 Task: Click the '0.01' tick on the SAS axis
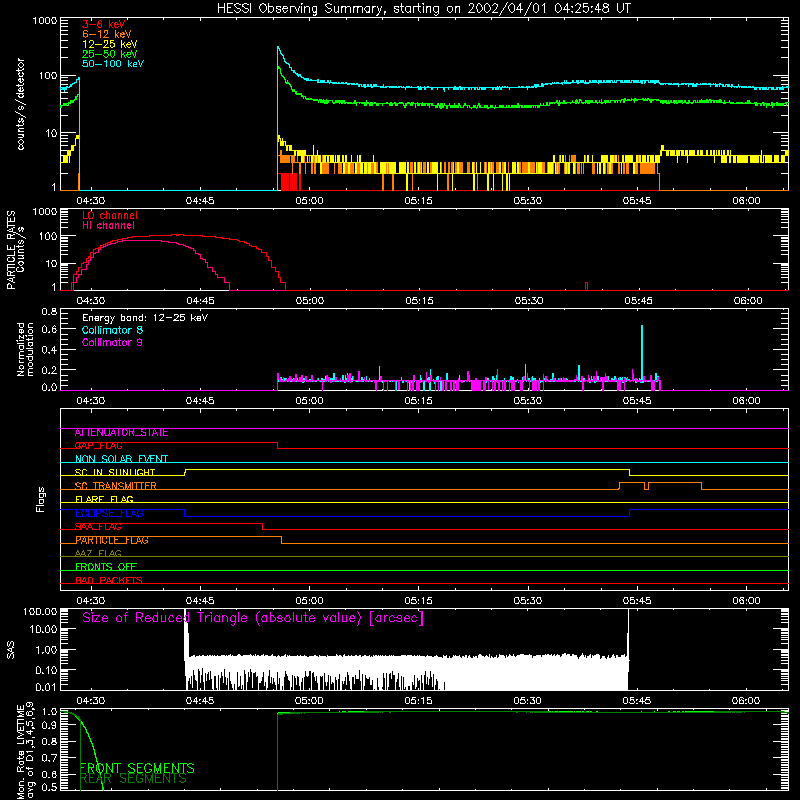(46, 687)
